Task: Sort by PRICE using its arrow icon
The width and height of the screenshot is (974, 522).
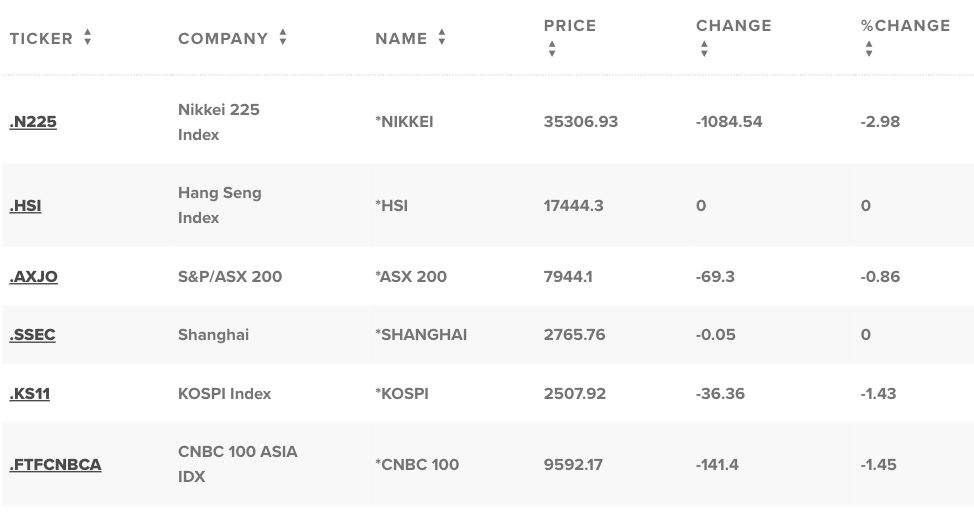Action: tap(552, 49)
